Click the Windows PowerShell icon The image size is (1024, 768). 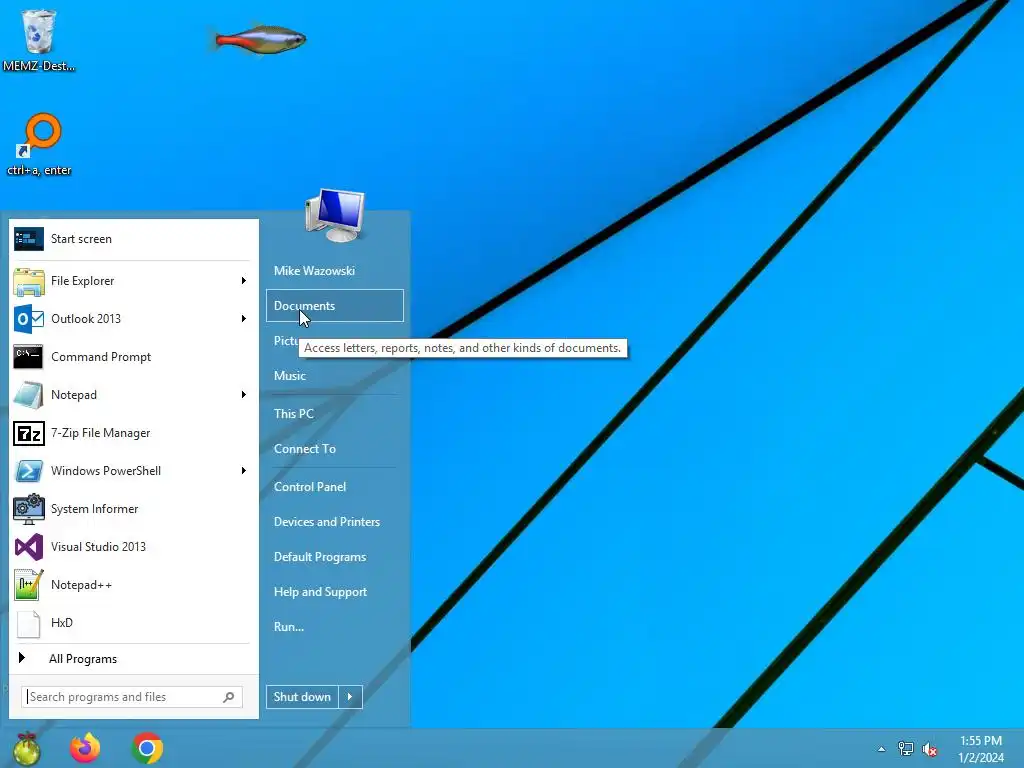pos(29,471)
